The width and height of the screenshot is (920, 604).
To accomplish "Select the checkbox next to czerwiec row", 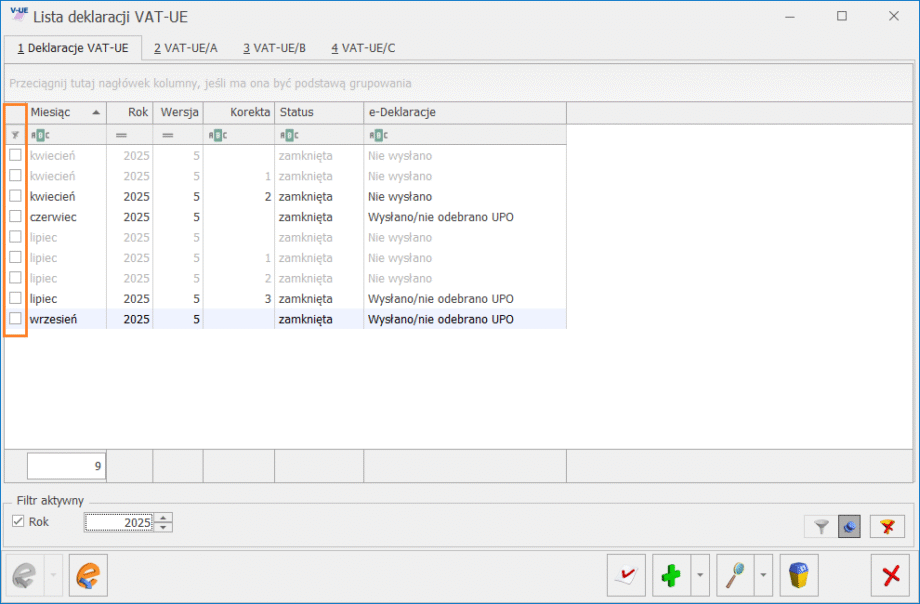I will click(15, 216).
